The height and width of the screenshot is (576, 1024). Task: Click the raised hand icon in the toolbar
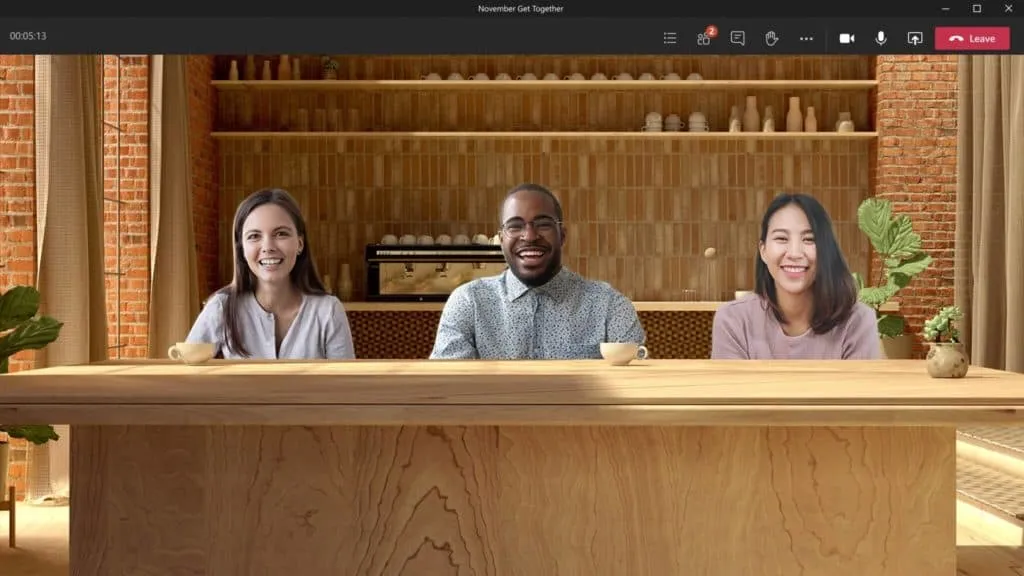tap(771, 38)
